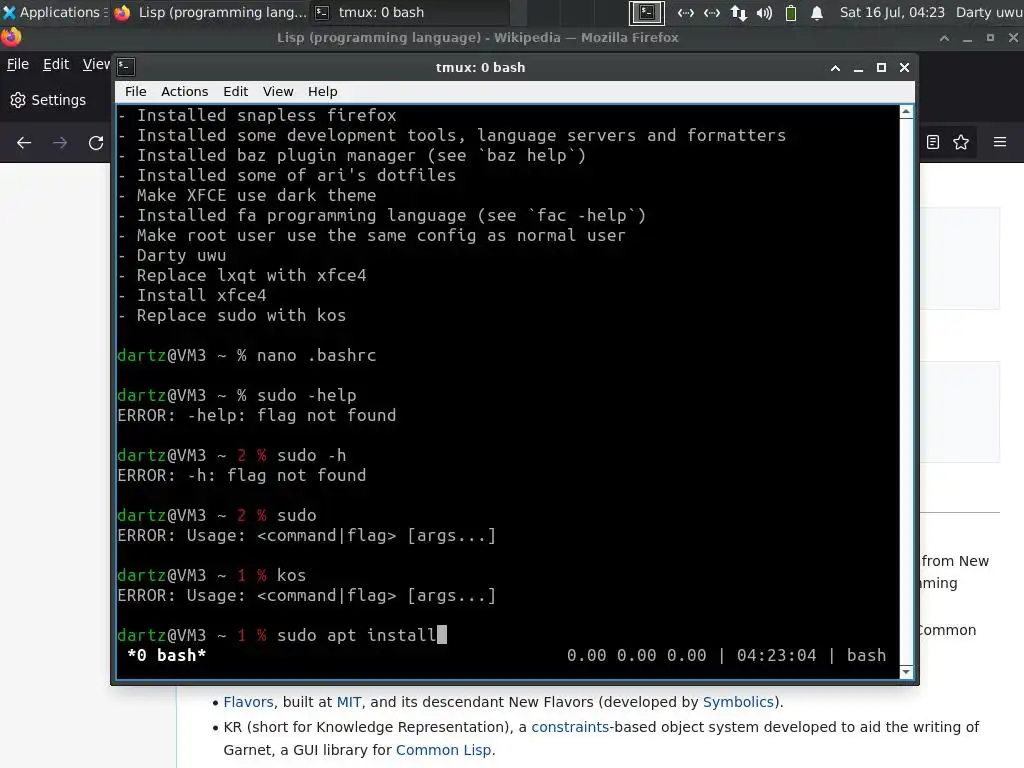Viewport: 1024px width, 768px height.
Task: Open terminal View menu
Action: pyautogui.click(x=278, y=91)
